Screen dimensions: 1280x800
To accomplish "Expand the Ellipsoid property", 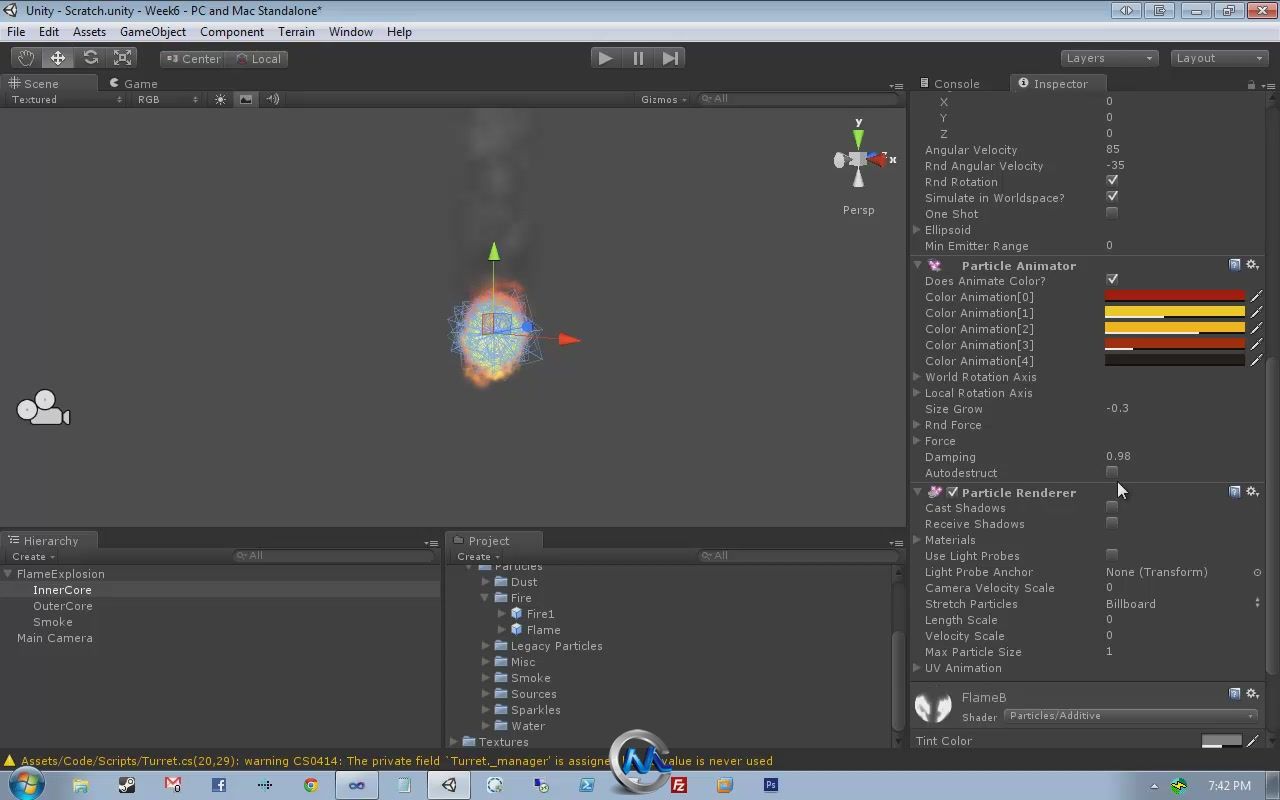I will (917, 230).
